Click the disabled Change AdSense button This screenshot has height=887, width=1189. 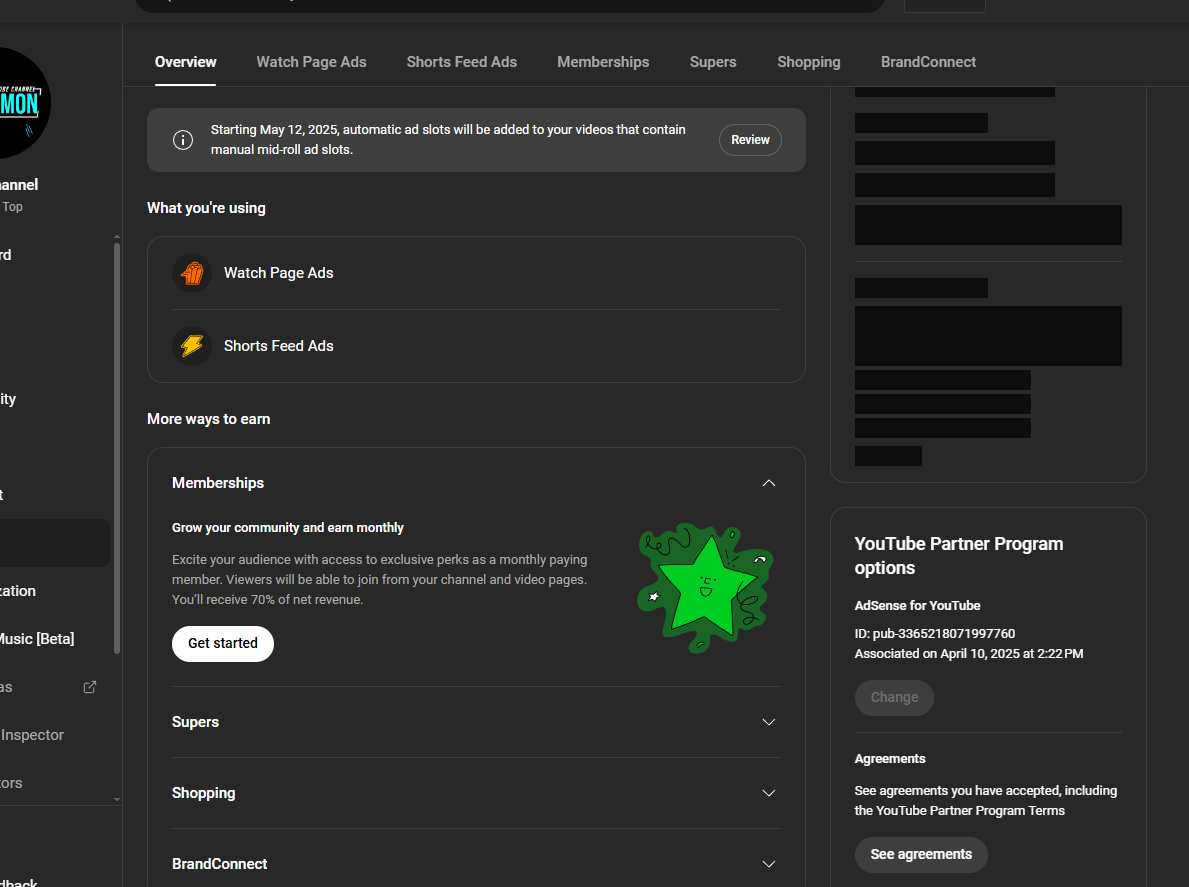[894, 697]
